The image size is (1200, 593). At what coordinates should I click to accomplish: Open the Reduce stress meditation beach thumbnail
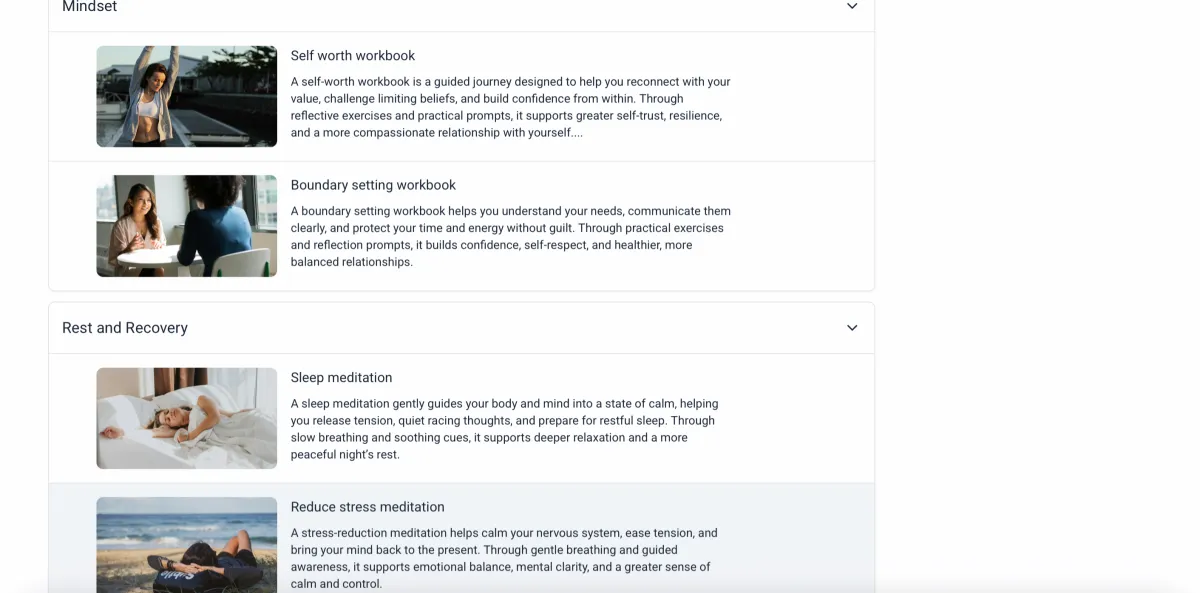[x=187, y=545]
